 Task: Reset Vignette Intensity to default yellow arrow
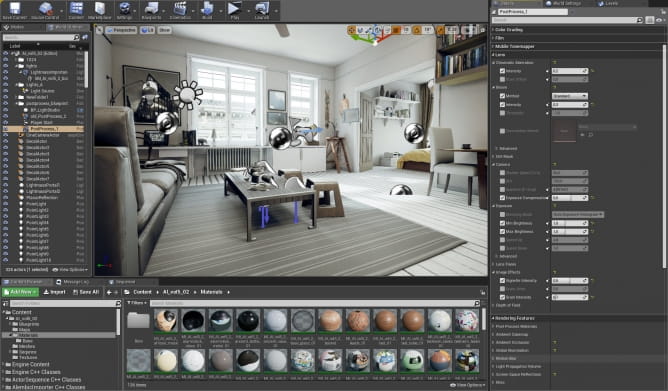click(x=593, y=281)
